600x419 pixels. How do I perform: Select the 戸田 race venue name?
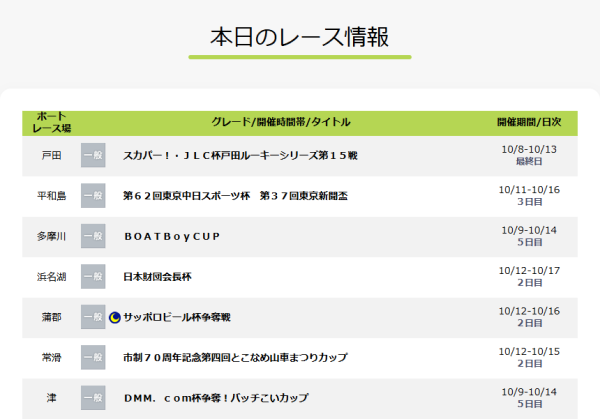pyautogui.click(x=52, y=156)
